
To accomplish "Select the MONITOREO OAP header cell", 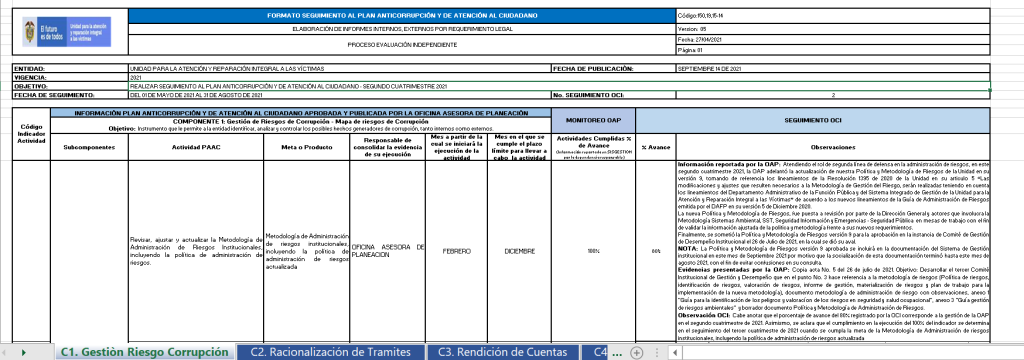I will pos(593,121).
